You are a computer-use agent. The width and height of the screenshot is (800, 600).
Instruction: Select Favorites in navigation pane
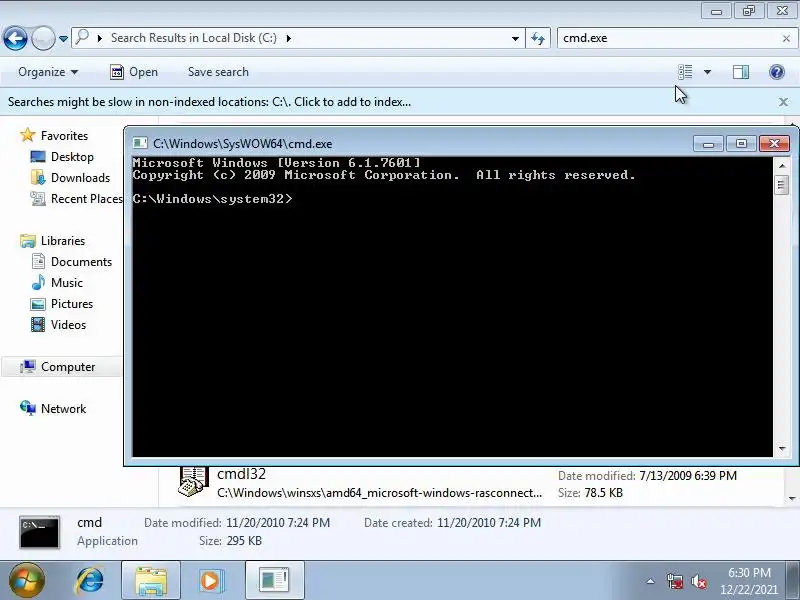[64, 136]
